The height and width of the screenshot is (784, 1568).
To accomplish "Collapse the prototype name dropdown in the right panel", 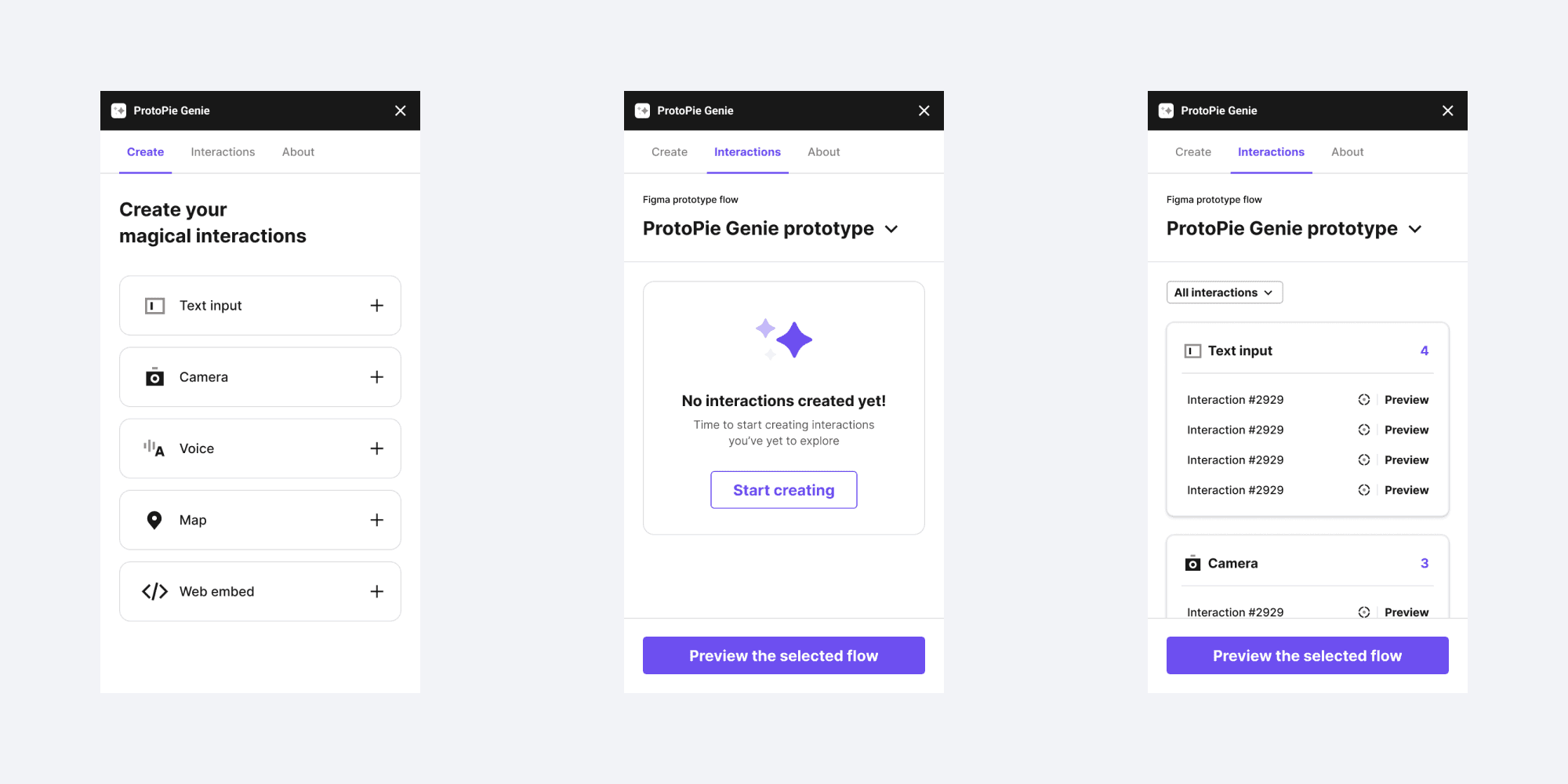I will coord(1416,229).
